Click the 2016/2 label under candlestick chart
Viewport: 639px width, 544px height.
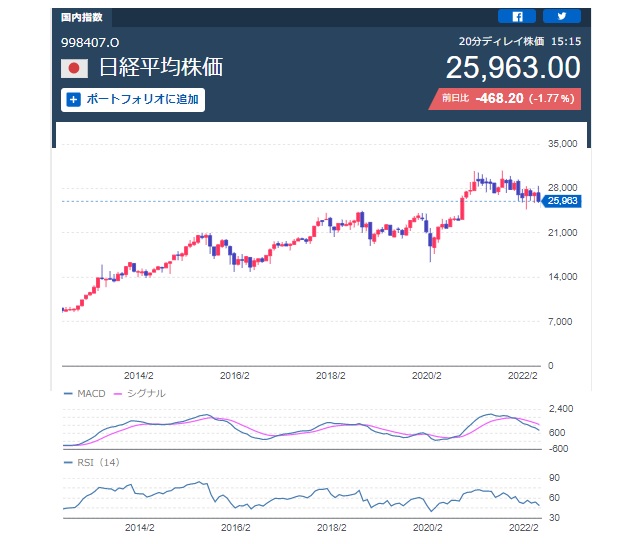(x=235, y=376)
